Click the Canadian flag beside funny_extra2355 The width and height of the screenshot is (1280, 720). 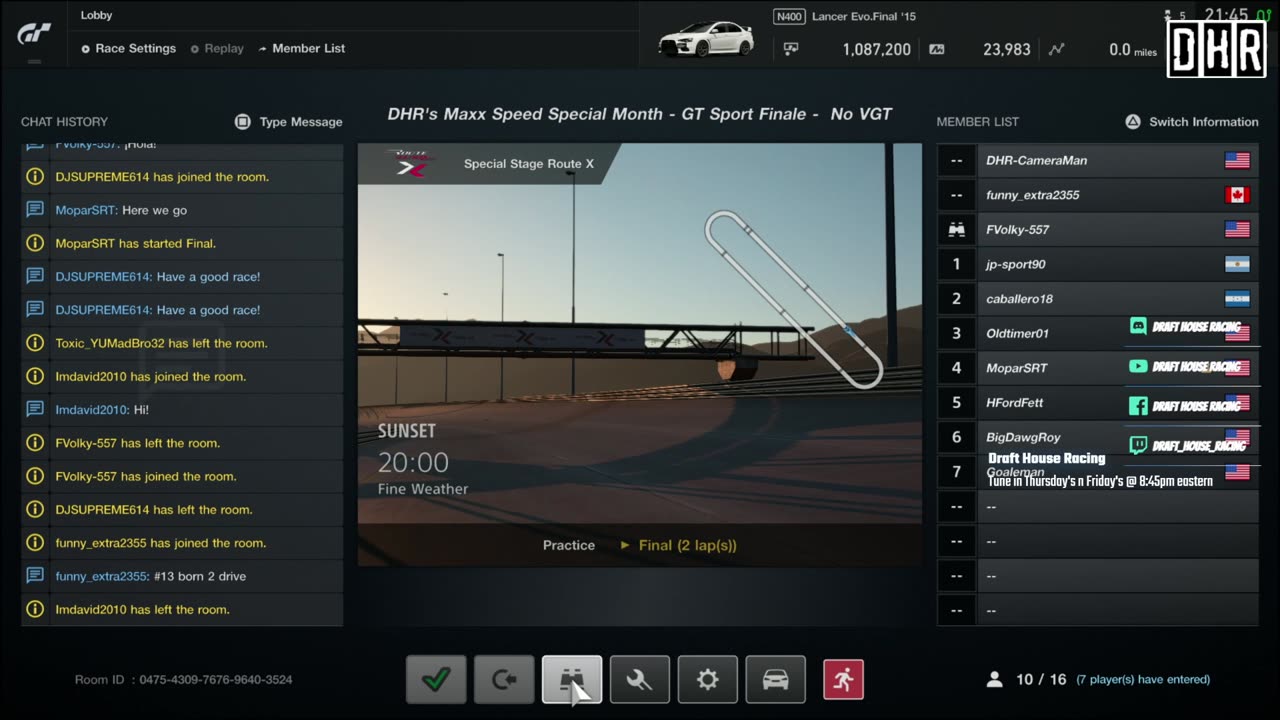click(x=1237, y=195)
